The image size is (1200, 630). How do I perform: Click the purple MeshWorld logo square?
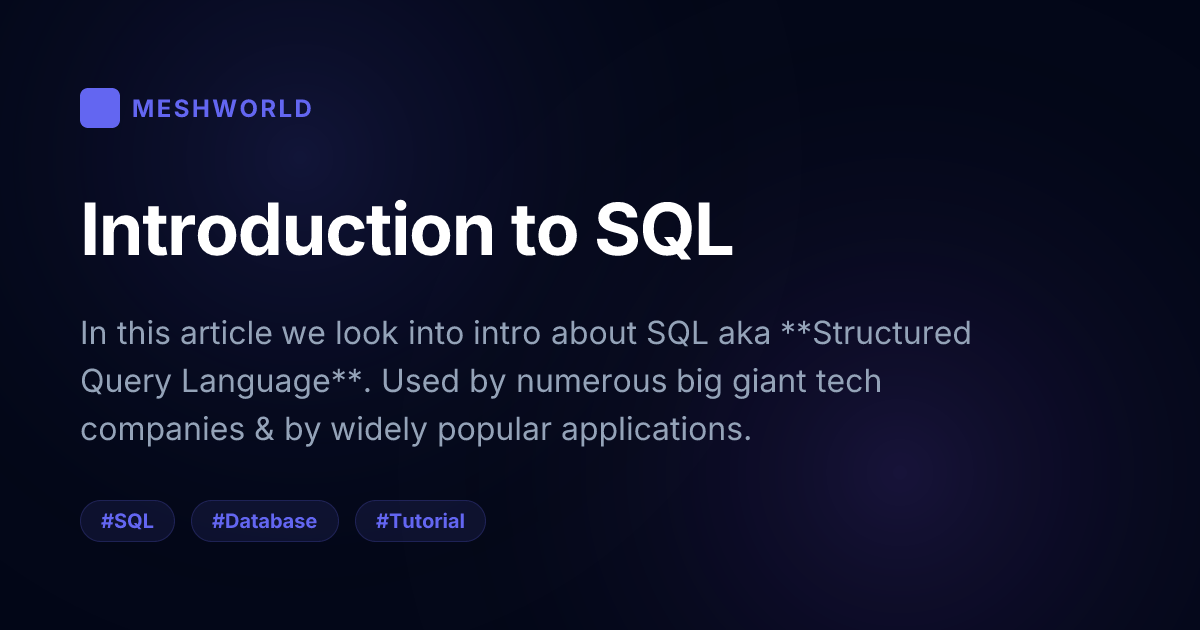100,108
